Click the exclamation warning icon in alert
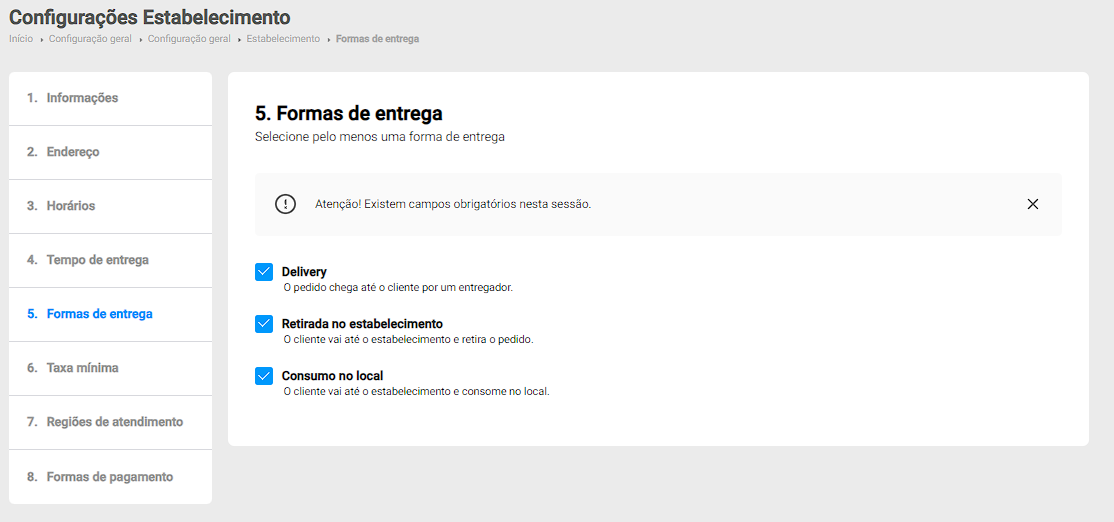The image size is (1114, 522). tap(286, 204)
